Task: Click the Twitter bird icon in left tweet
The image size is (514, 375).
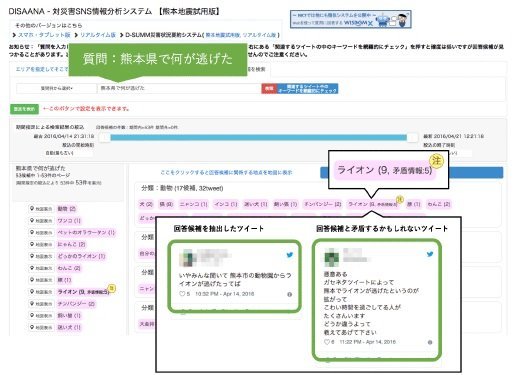Action: [290, 255]
